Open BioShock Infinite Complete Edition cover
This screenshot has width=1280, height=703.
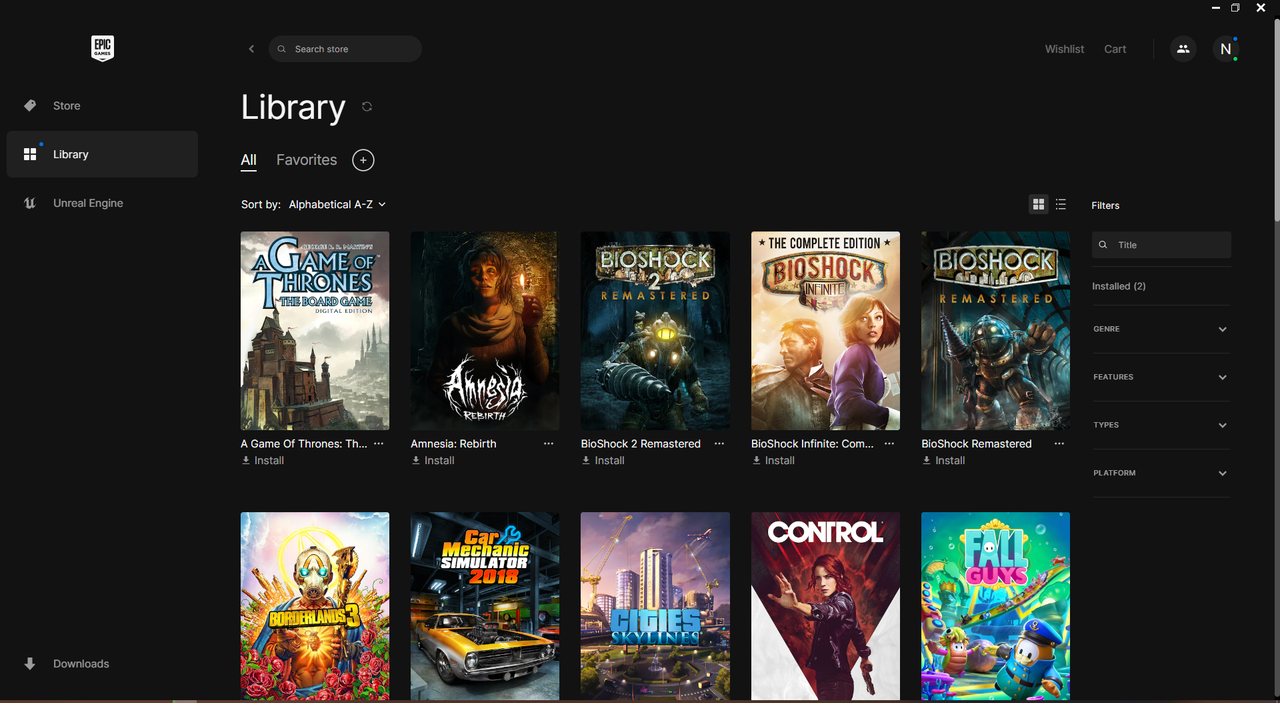(x=825, y=331)
